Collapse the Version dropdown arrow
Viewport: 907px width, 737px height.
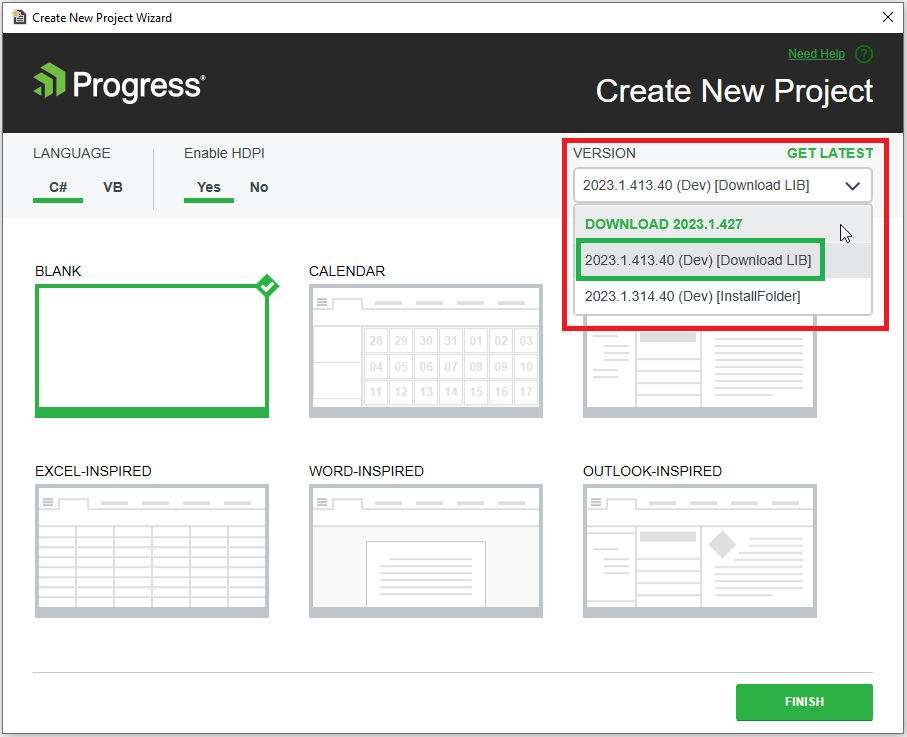tap(852, 186)
